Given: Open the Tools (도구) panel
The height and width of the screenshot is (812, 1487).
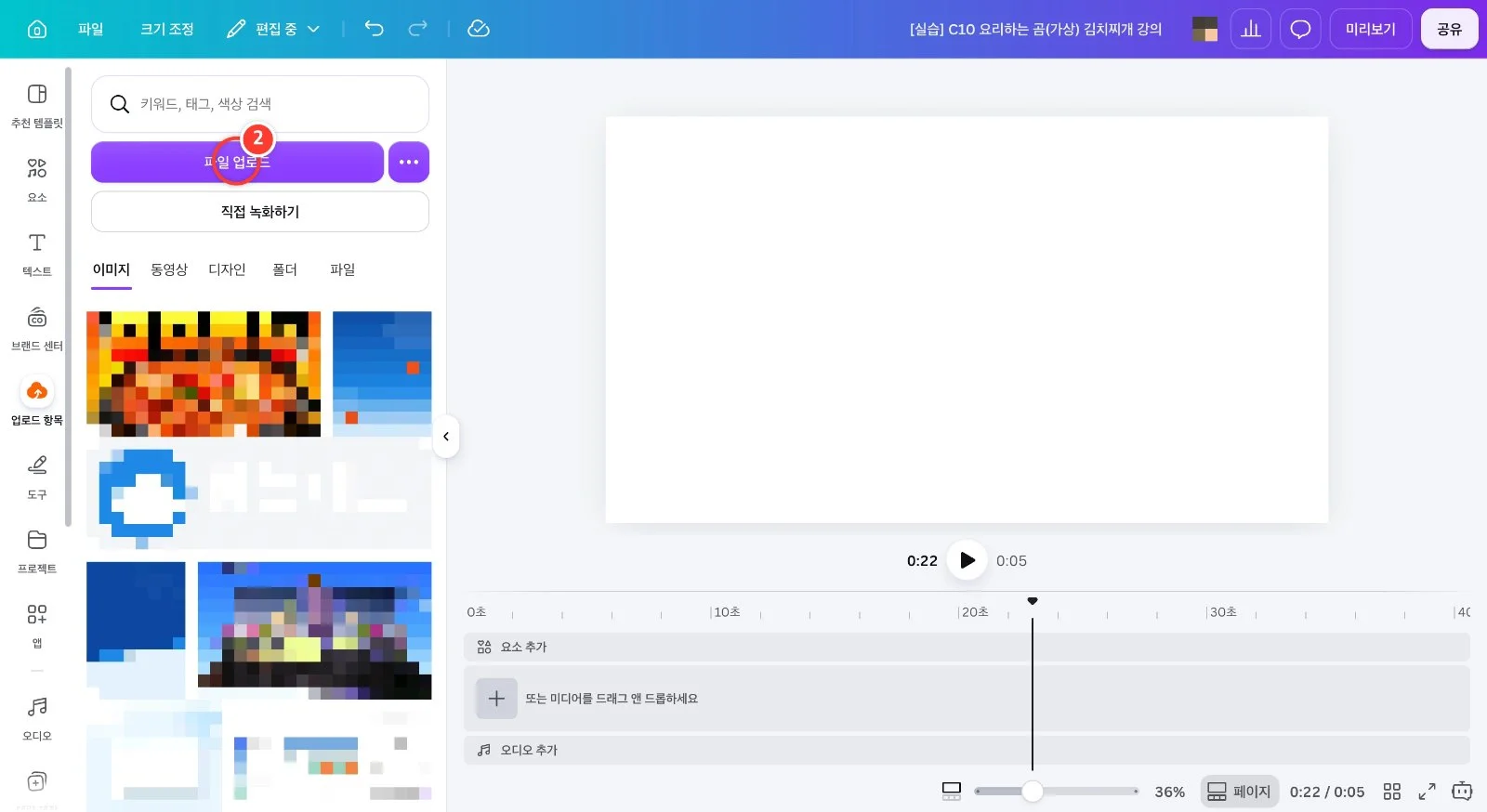Looking at the screenshot, I should pyautogui.click(x=37, y=478).
